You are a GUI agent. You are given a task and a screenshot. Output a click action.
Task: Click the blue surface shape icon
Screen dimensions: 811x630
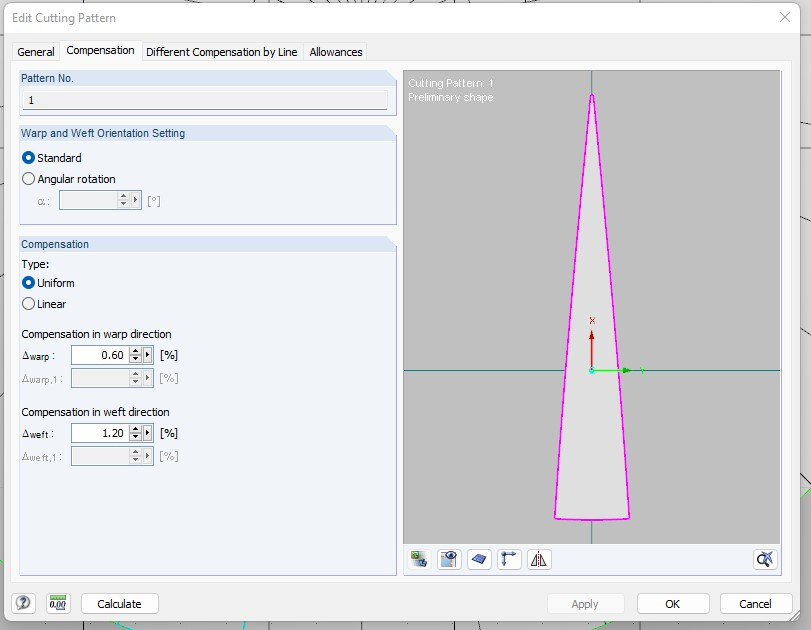(x=479, y=560)
